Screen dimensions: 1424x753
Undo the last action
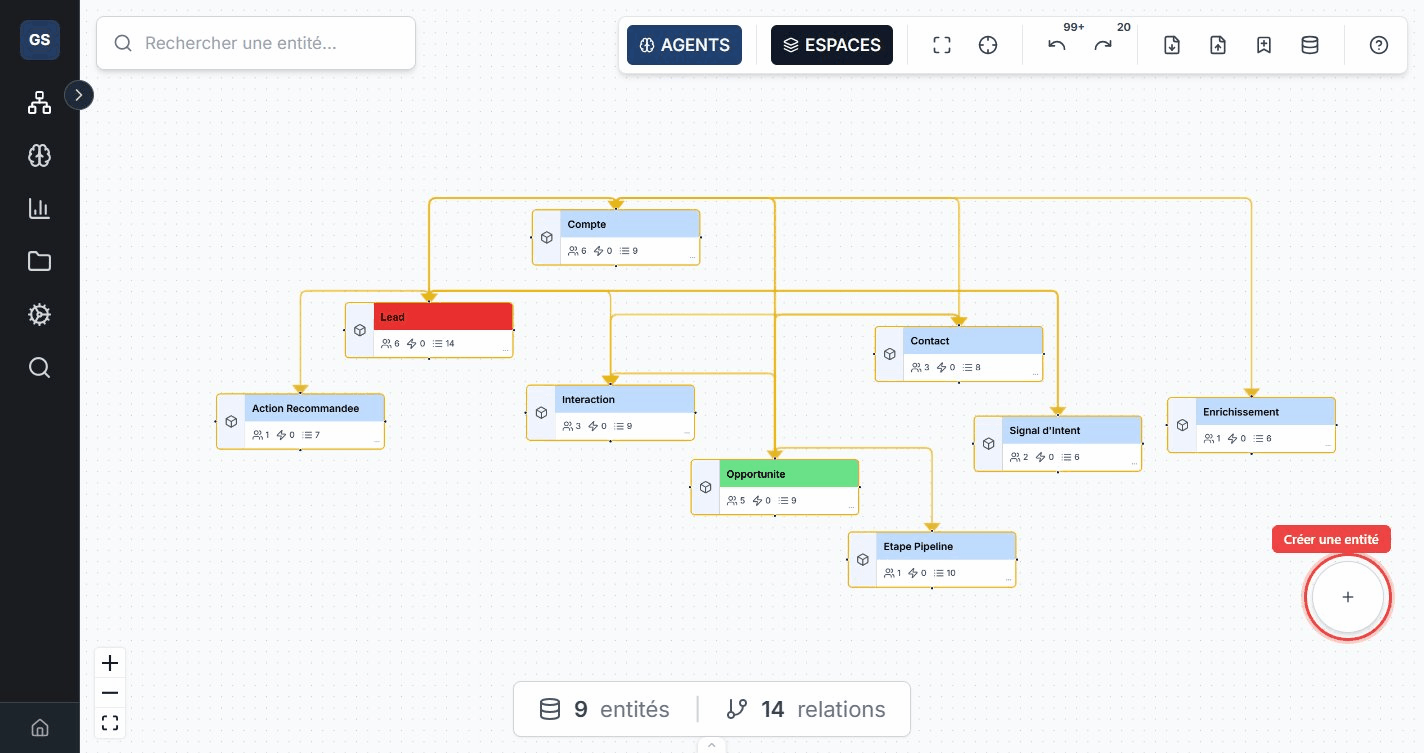(1057, 45)
